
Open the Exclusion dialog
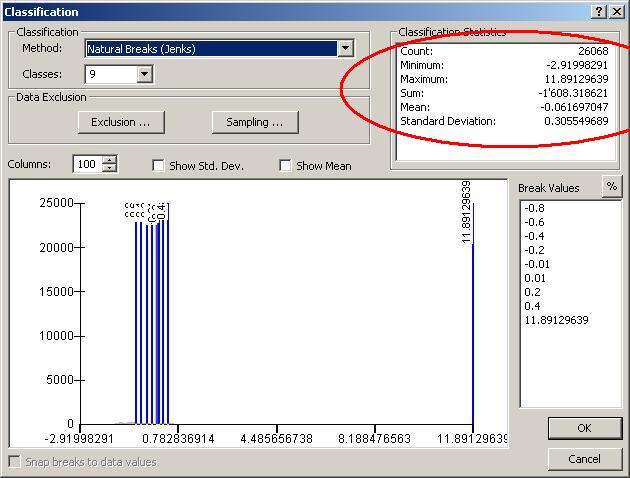point(121,122)
